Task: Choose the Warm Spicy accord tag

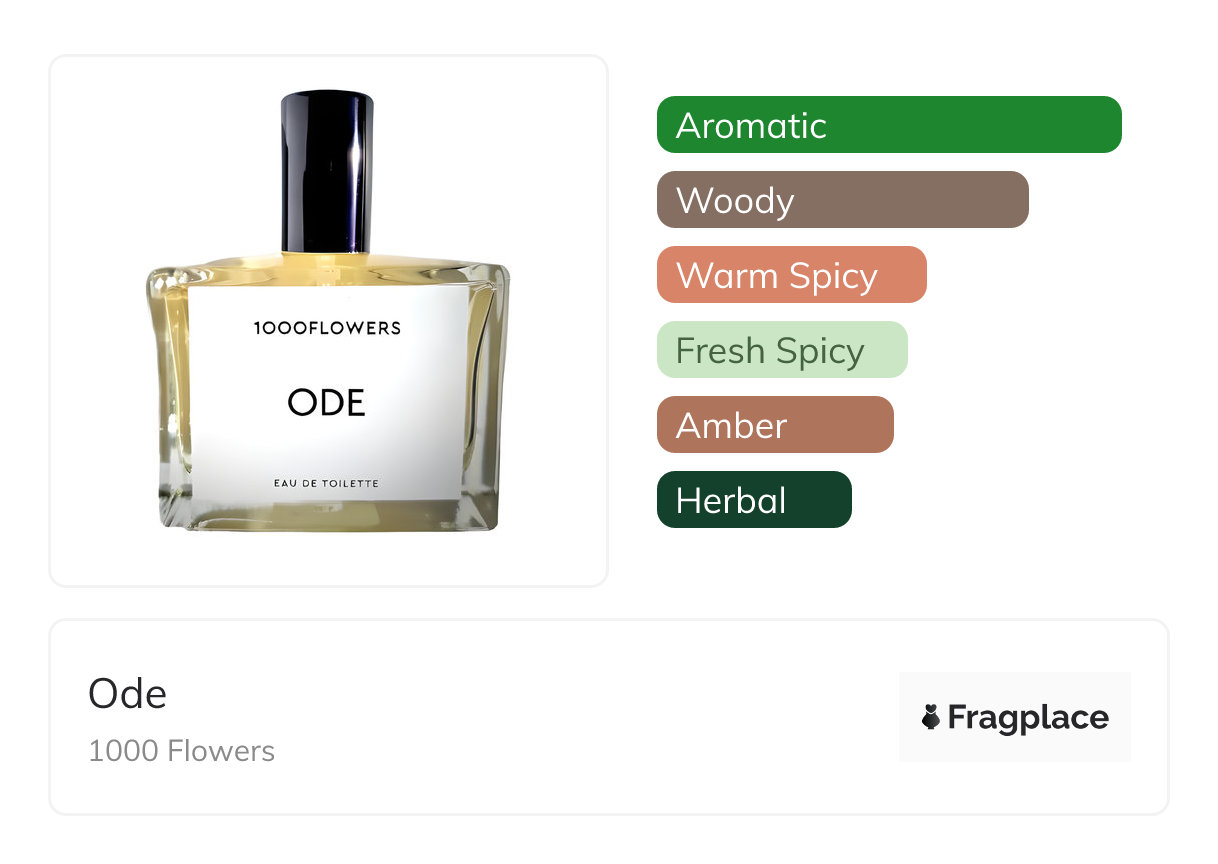Action: [x=792, y=275]
